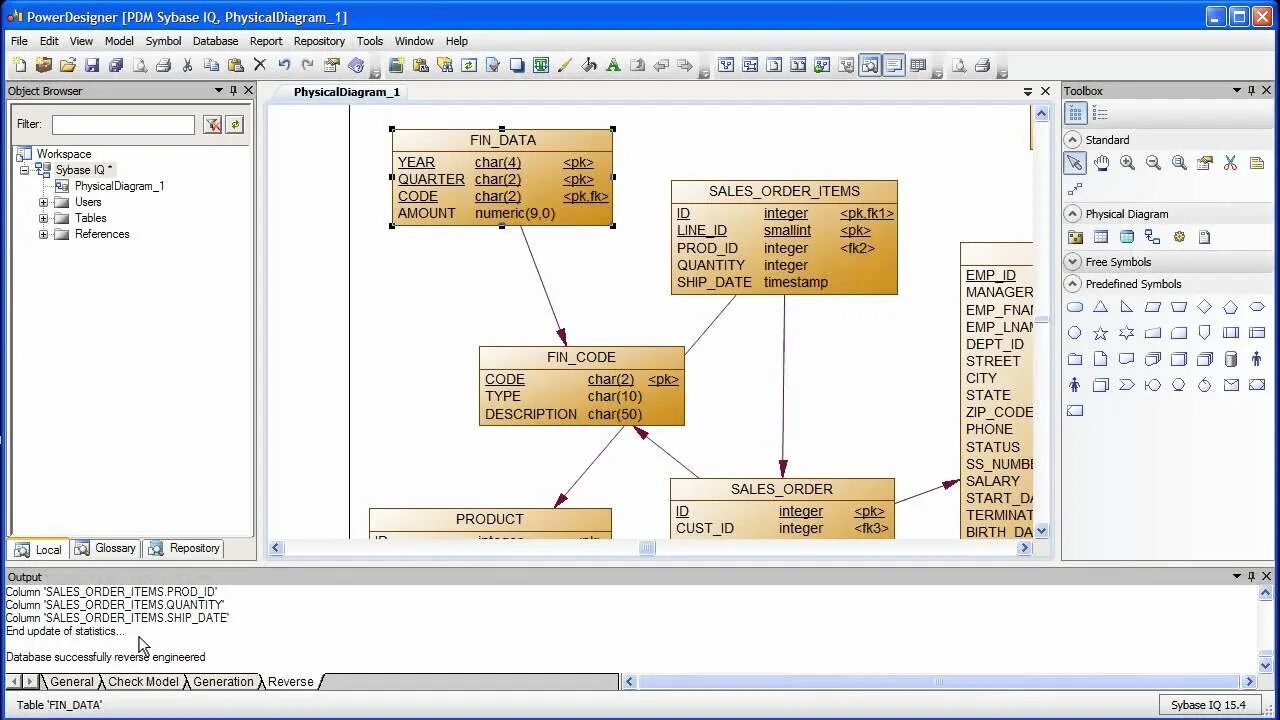Toggle Output panel auto-hide pin

click(x=1251, y=576)
